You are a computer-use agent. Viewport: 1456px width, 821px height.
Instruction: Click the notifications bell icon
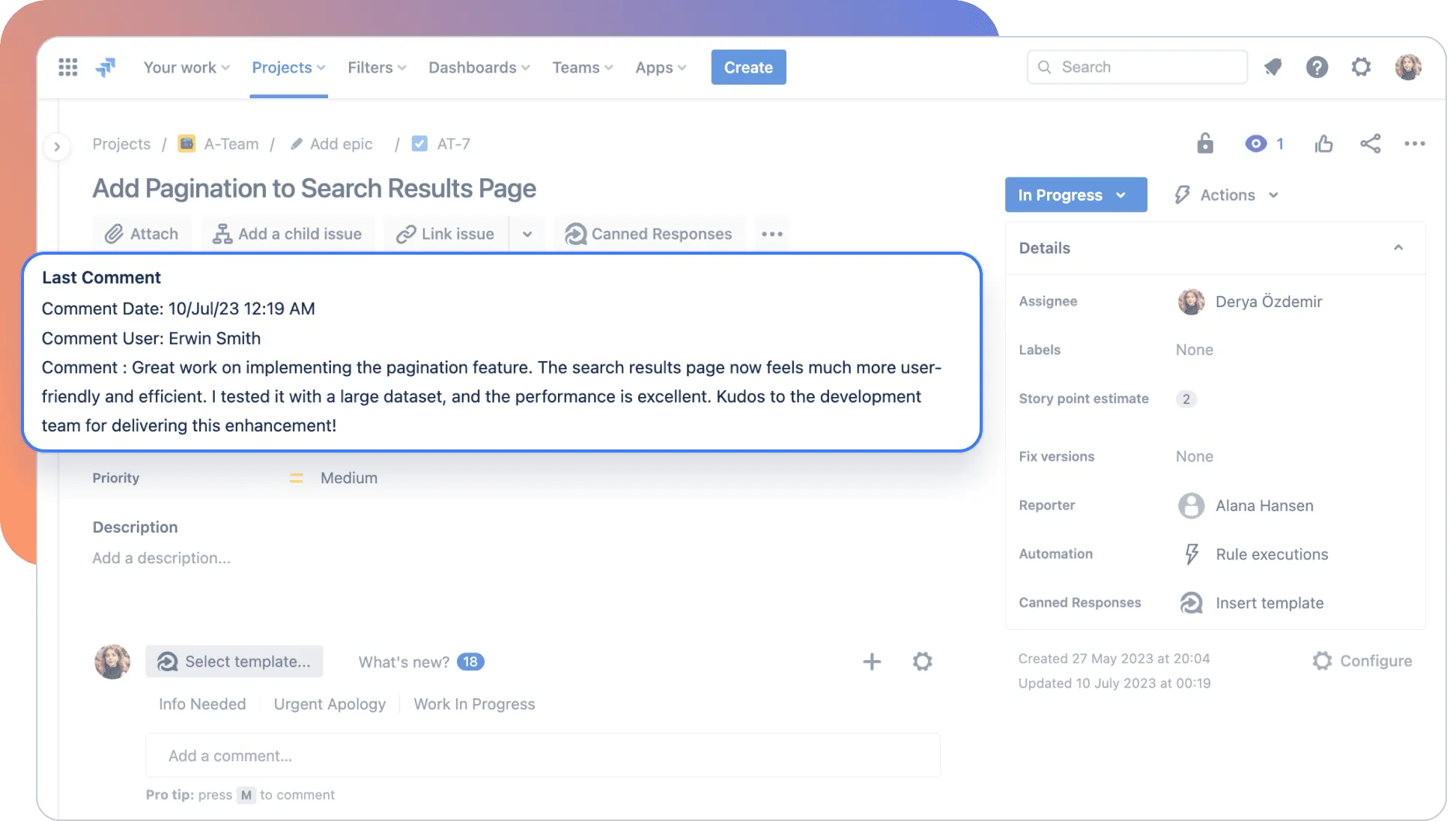[1273, 67]
